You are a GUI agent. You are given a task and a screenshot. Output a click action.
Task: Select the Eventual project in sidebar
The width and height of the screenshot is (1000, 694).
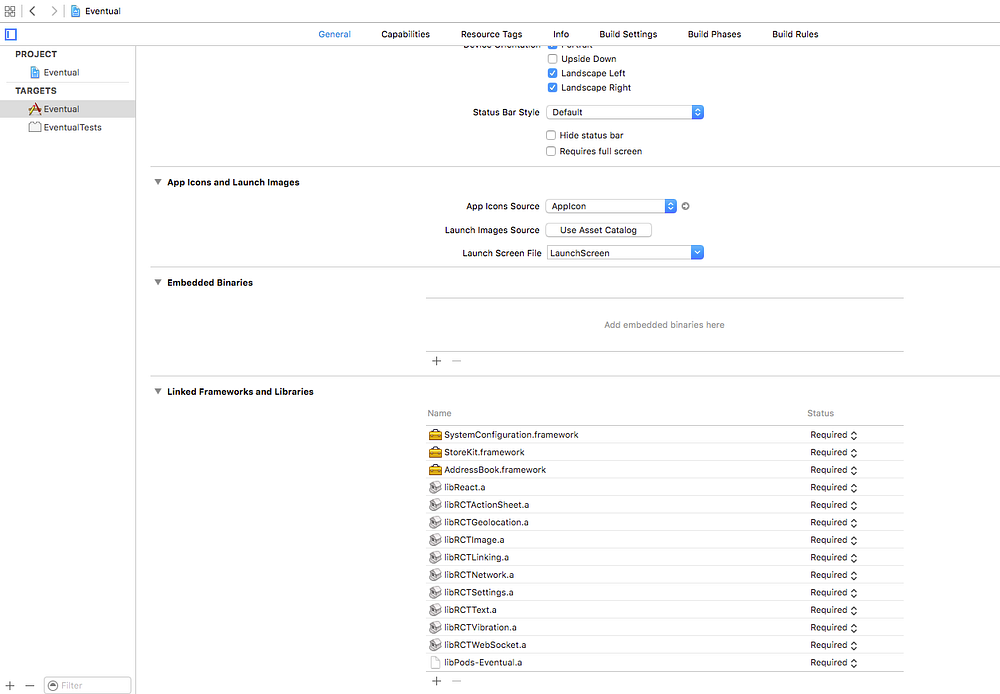[61, 72]
